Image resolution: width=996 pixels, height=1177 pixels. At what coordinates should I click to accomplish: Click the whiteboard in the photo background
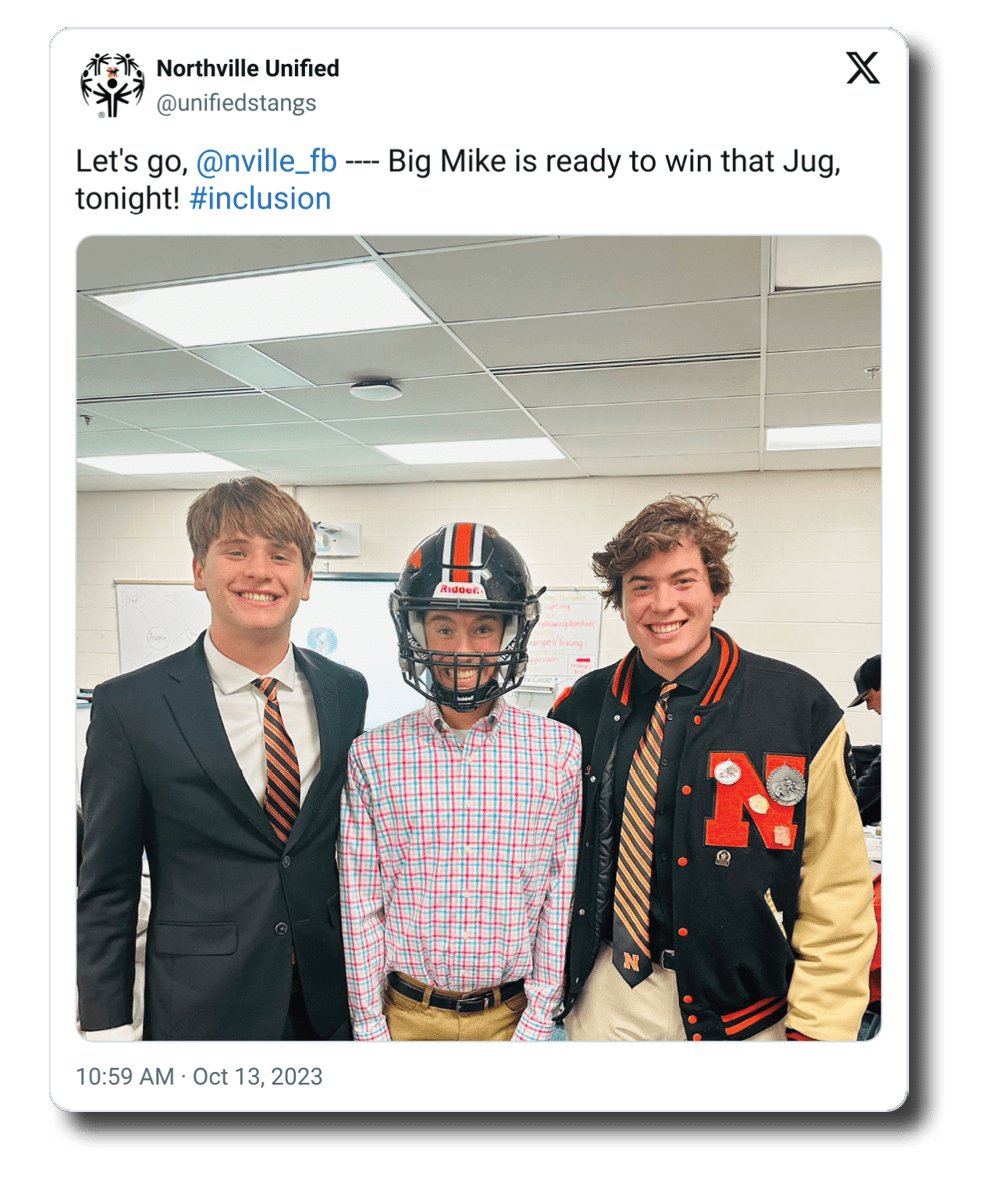[x=160, y=625]
